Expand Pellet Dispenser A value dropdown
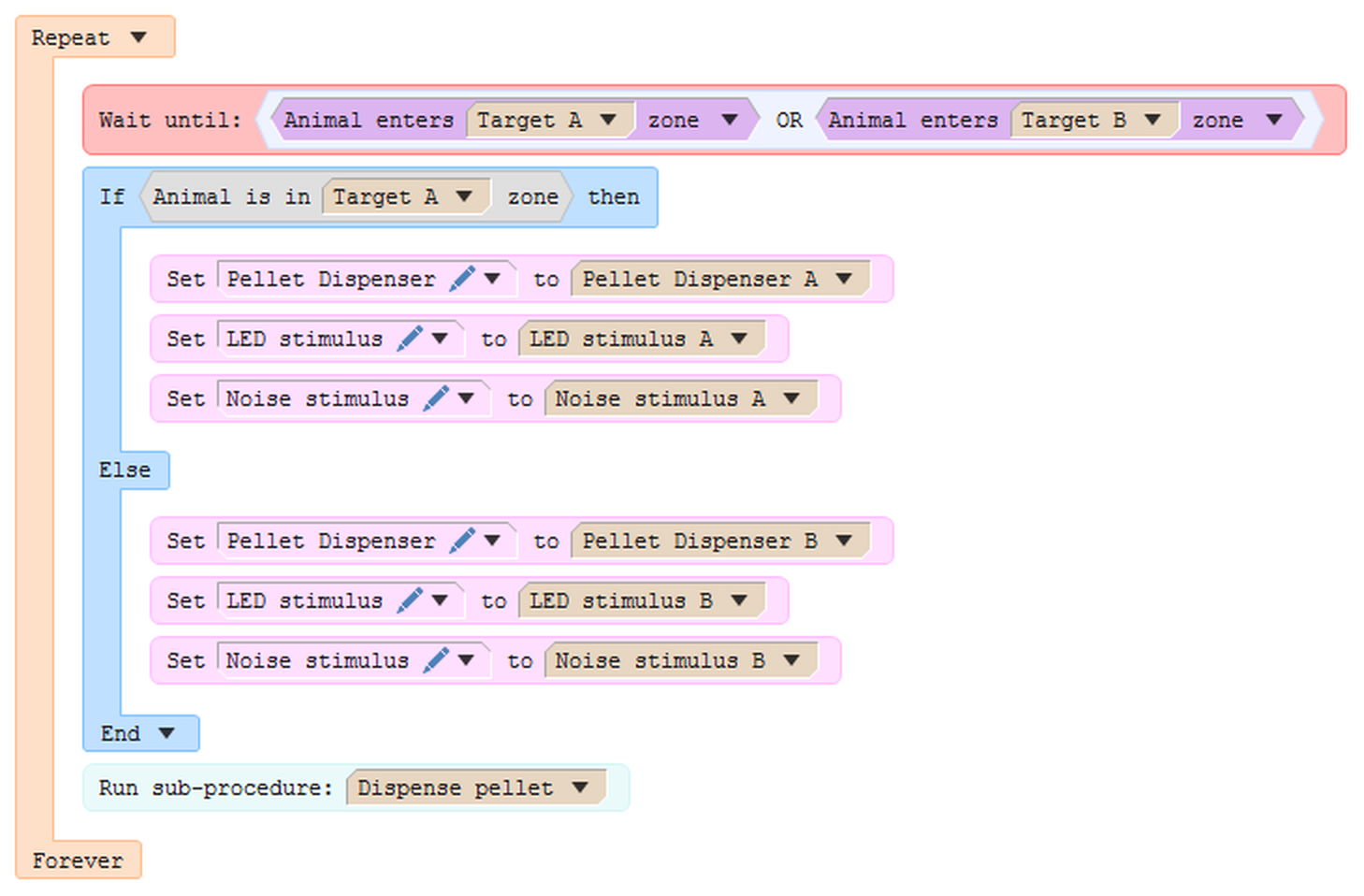This screenshot has height=896, width=1364. [x=844, y=279]
